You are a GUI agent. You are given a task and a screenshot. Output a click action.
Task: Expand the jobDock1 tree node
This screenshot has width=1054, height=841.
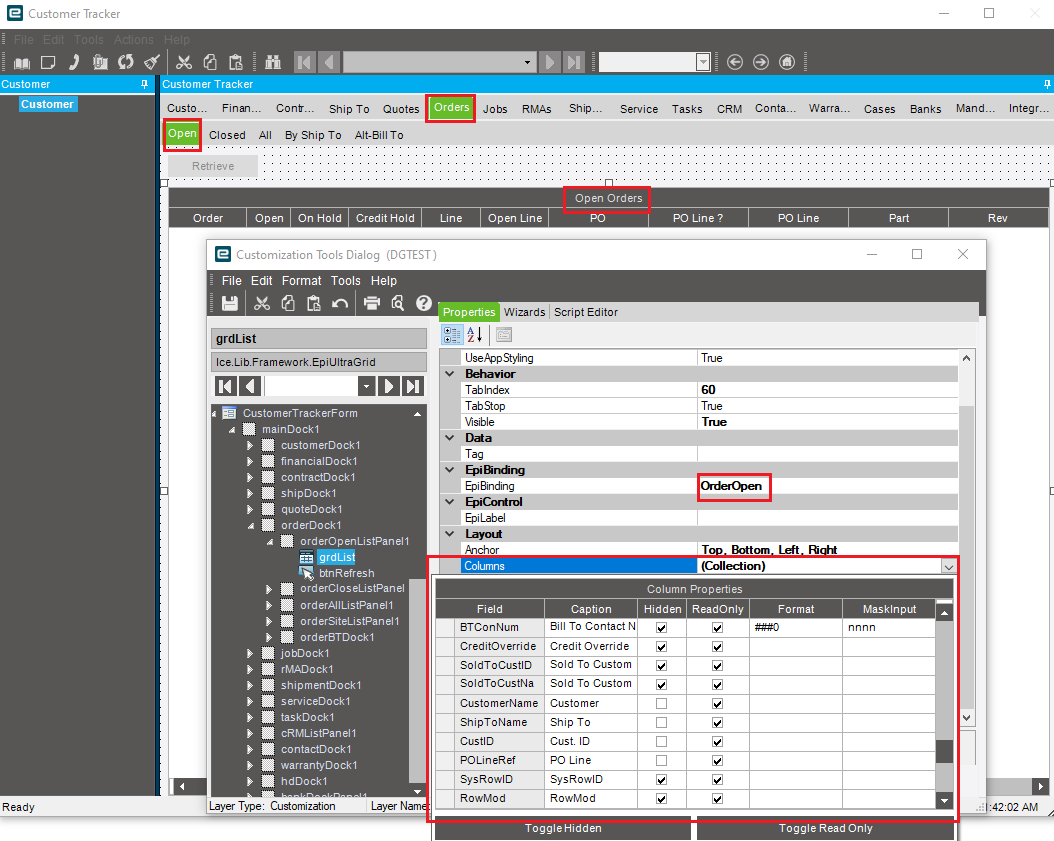coord(250,653)
